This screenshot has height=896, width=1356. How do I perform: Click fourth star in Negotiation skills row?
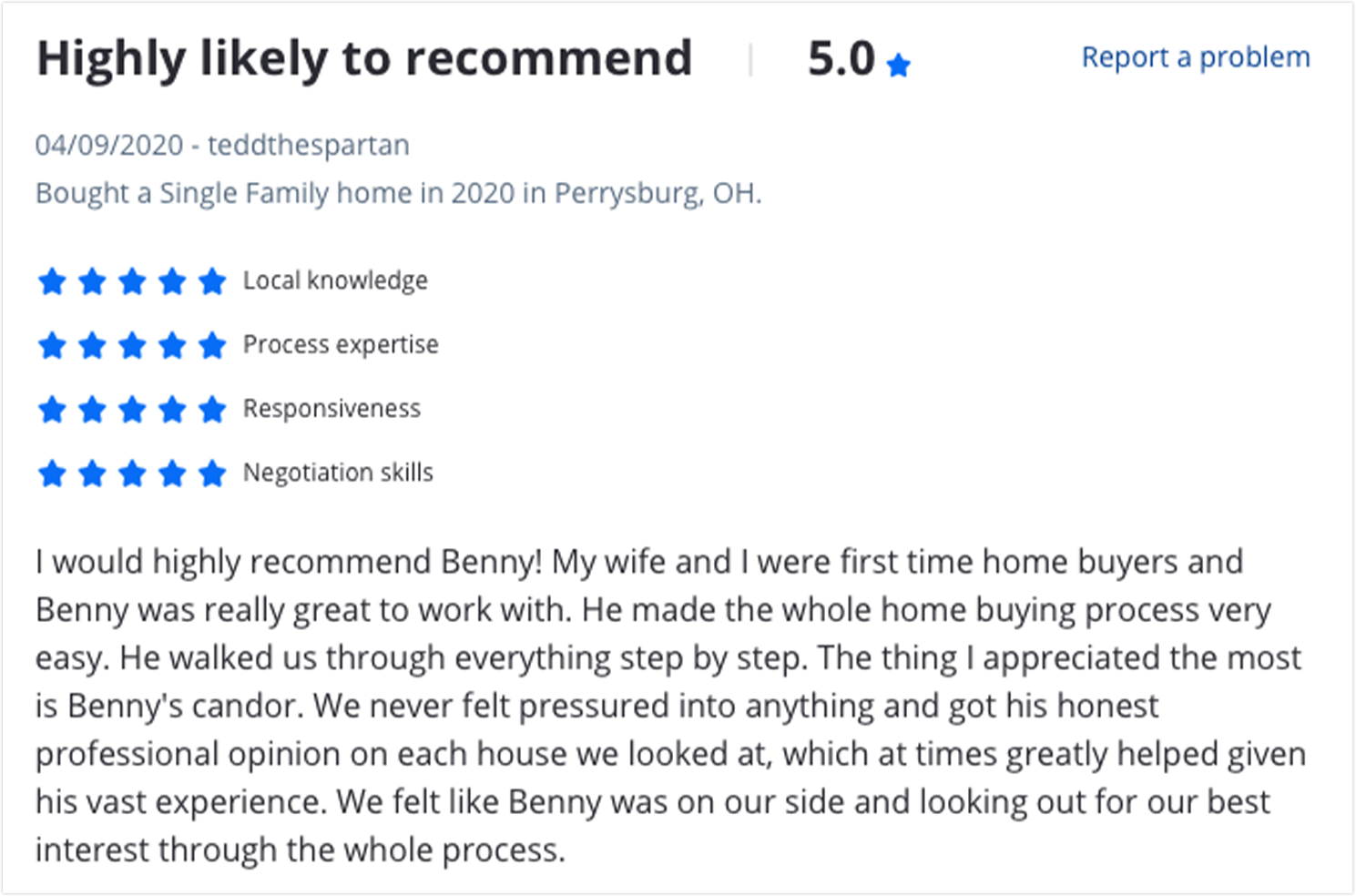coord(172,473)
